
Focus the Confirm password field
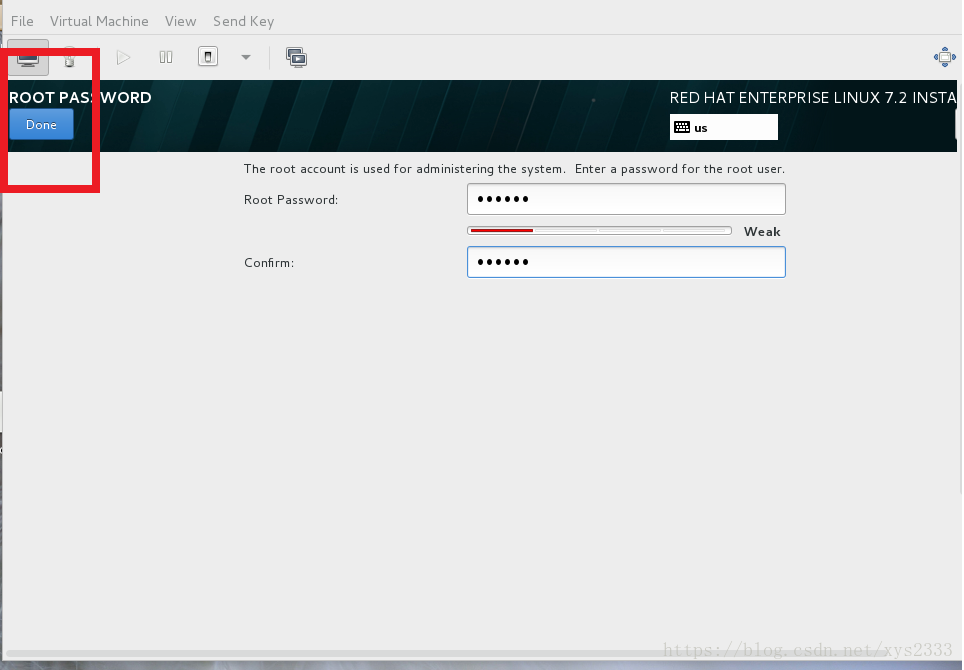pyautogui.click(x=626, y=262)
